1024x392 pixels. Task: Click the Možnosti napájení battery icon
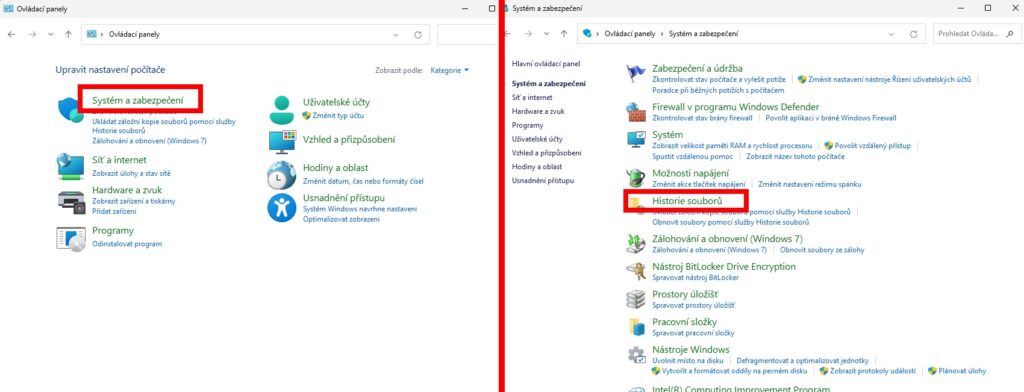pos(635,178)
